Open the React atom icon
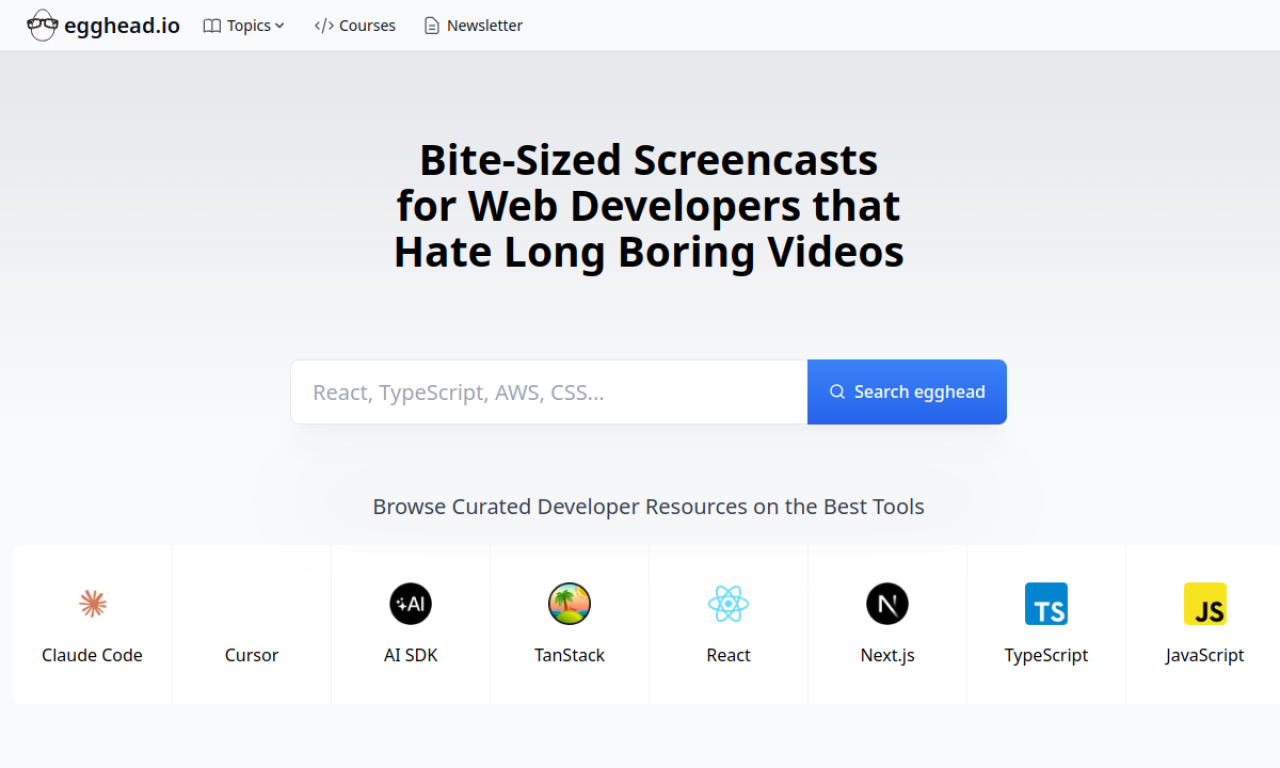 pyautogui.click(x=728, y=604)
